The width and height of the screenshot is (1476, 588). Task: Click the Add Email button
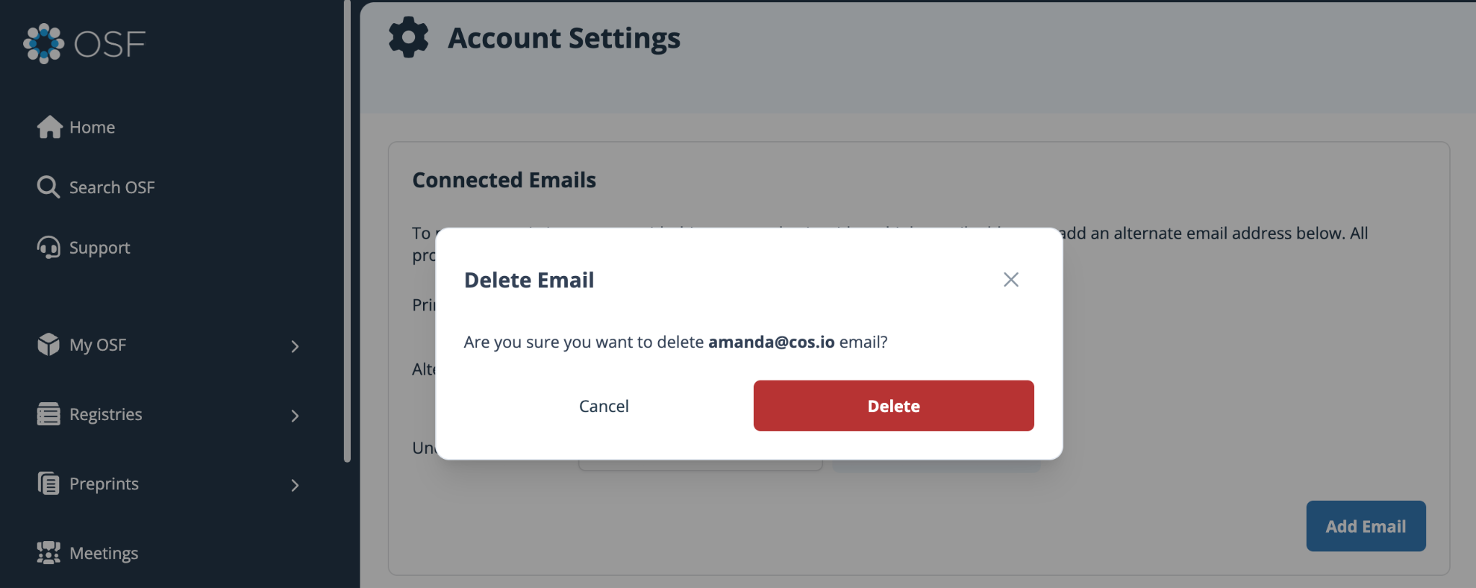point(1365,526)
